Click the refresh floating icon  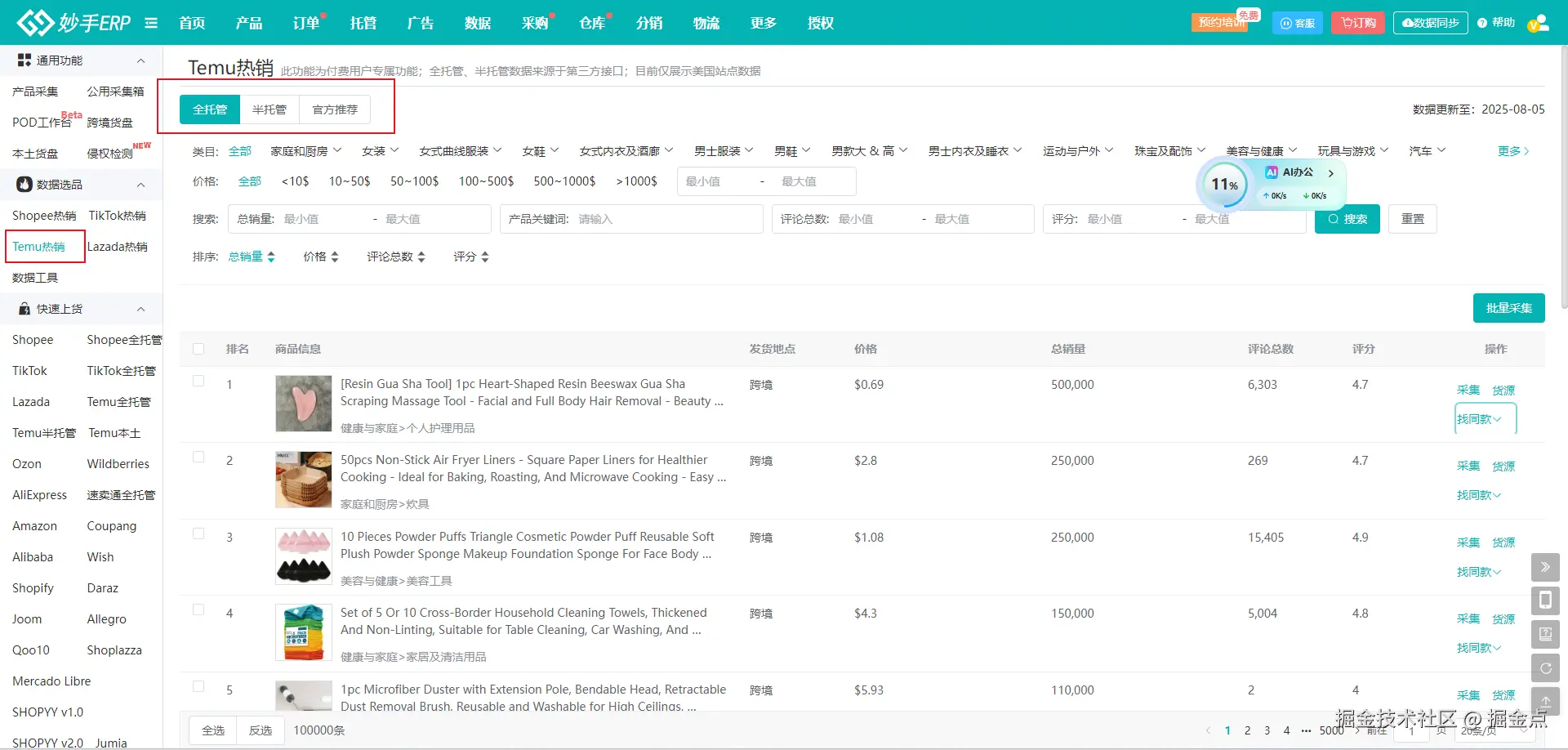coord(1545,667)
